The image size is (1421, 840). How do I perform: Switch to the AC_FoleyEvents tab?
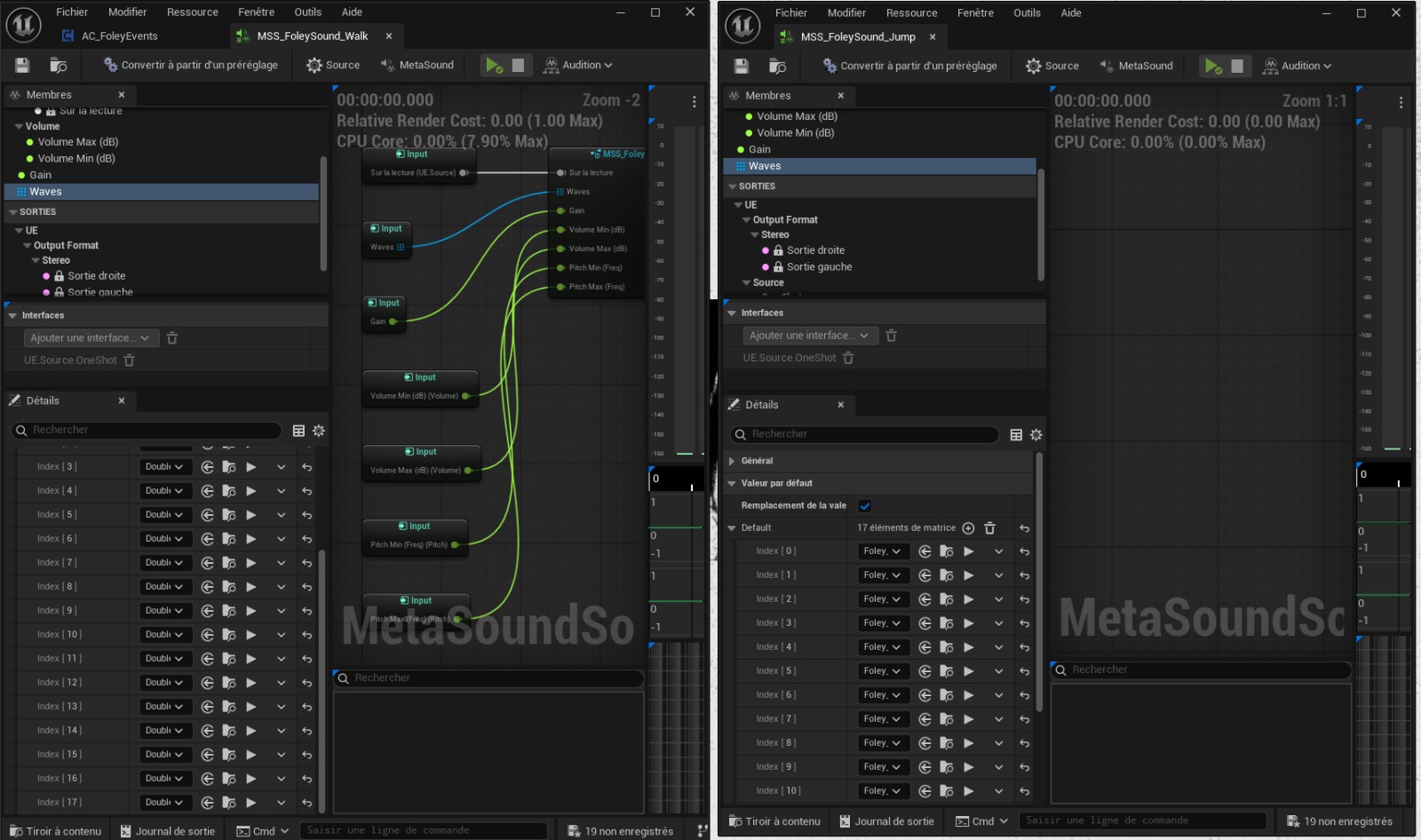click(x=119, y=36)
